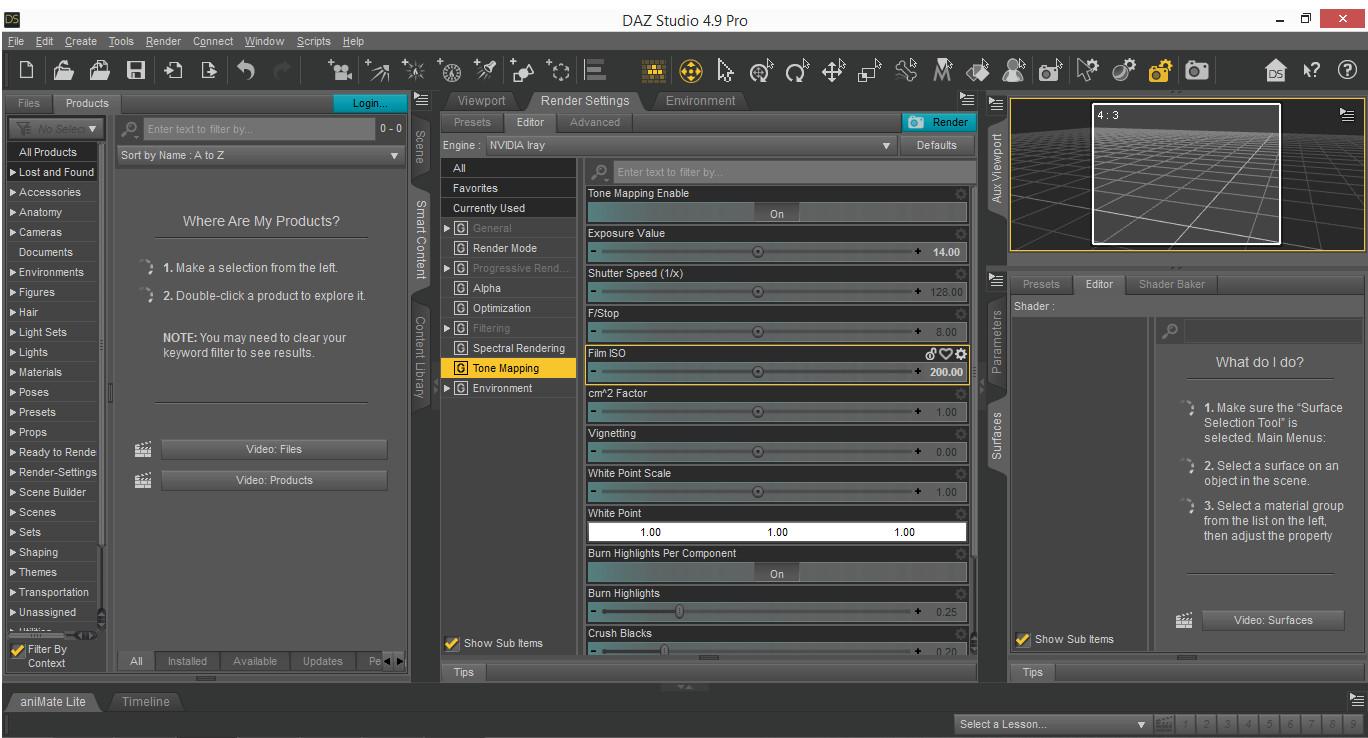Toggle Tone Mapping Enable On switch
This screenshot has height=738, width=1368.
[777, 213]
